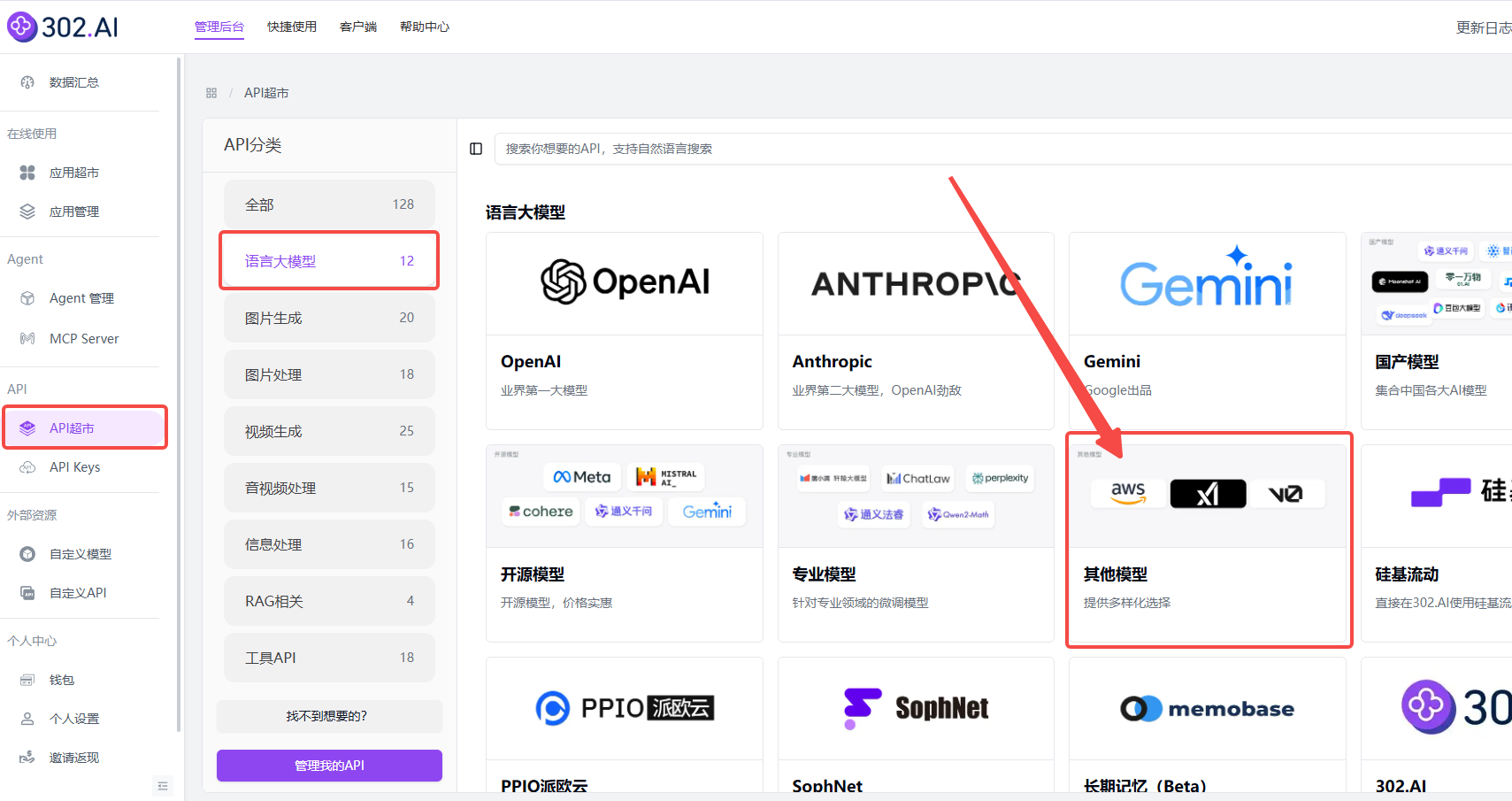The width and height of the screenshot is (1512, 801).
Task: Select 图片生成 category
Action: pyautogui.click(x=329, y=318)
